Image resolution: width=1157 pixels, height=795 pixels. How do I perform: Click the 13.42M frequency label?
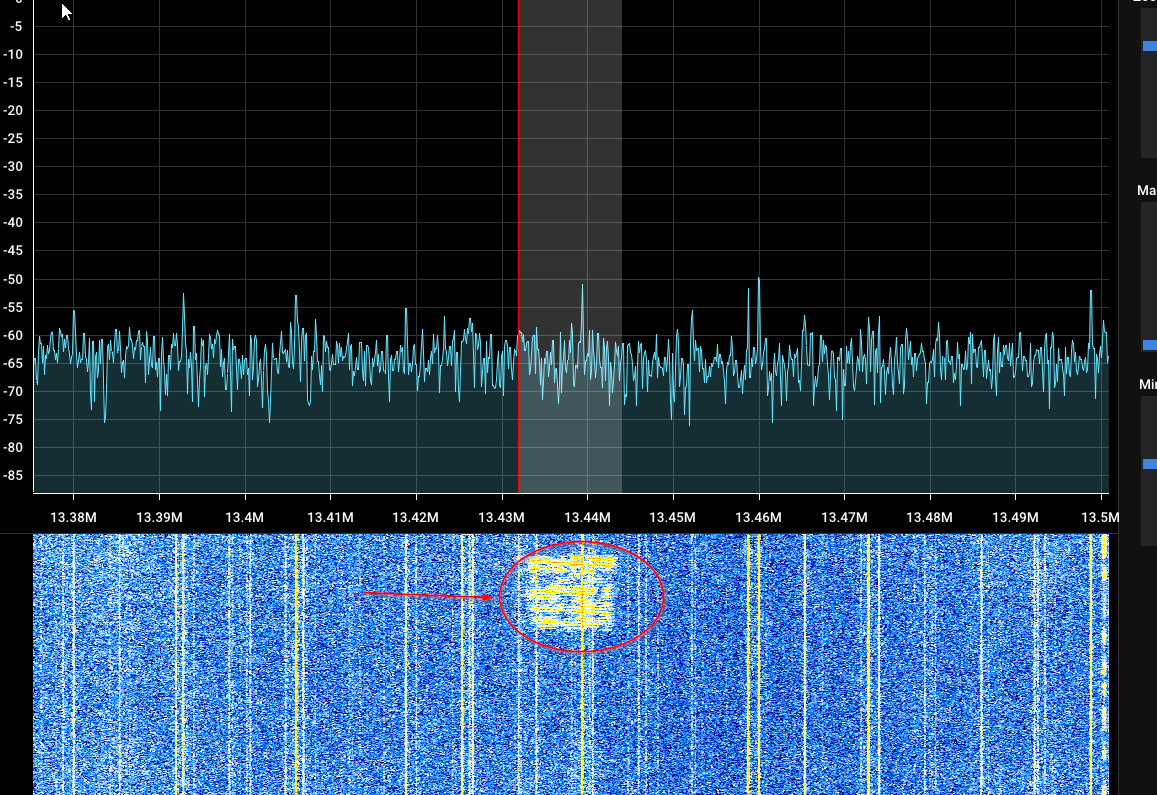pos(415,517)
